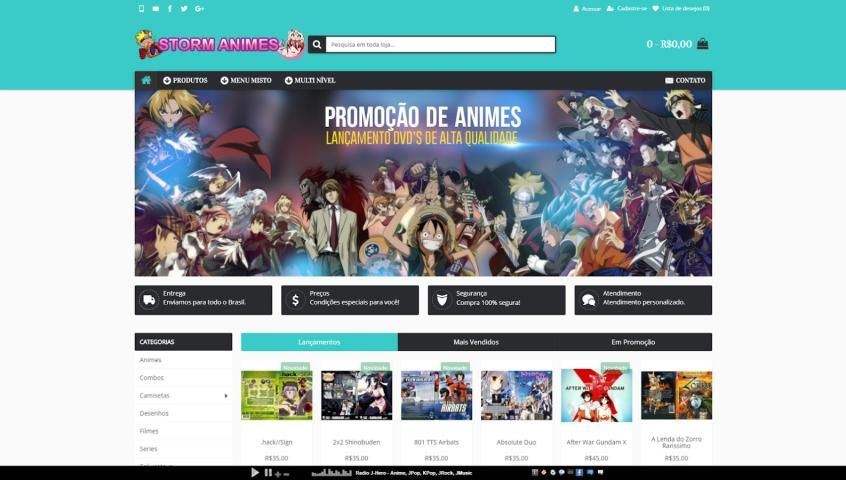Open the Lista de desejos link

(681, 8)
